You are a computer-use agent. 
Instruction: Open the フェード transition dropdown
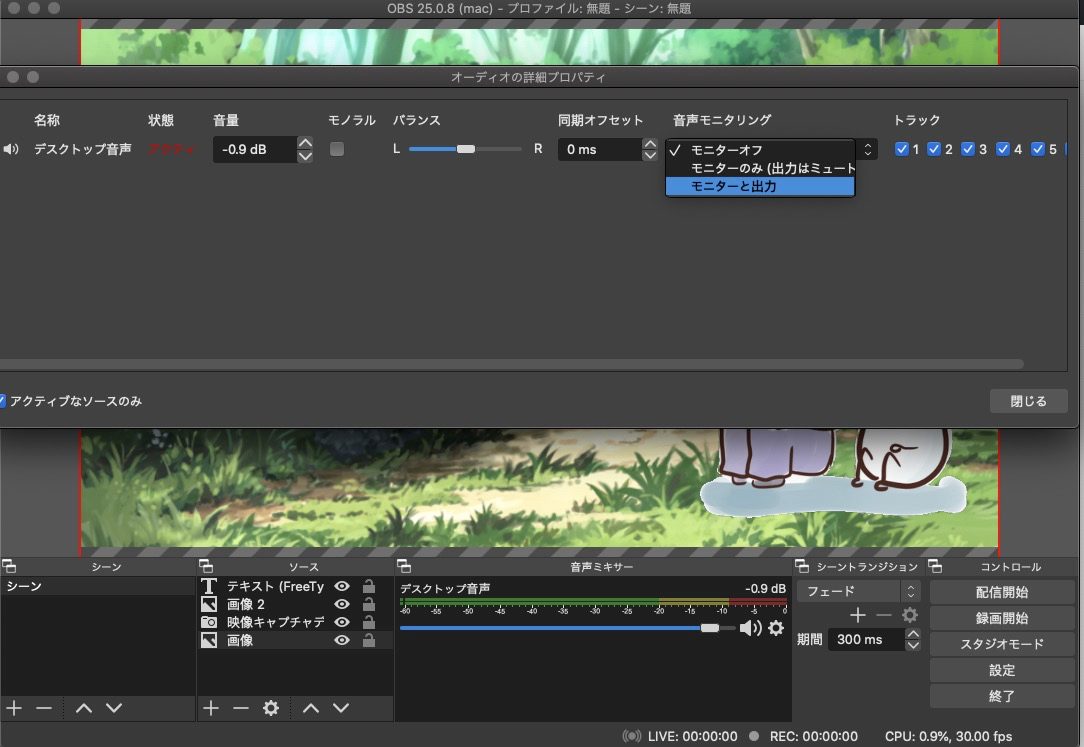click(x=859, y=592)
